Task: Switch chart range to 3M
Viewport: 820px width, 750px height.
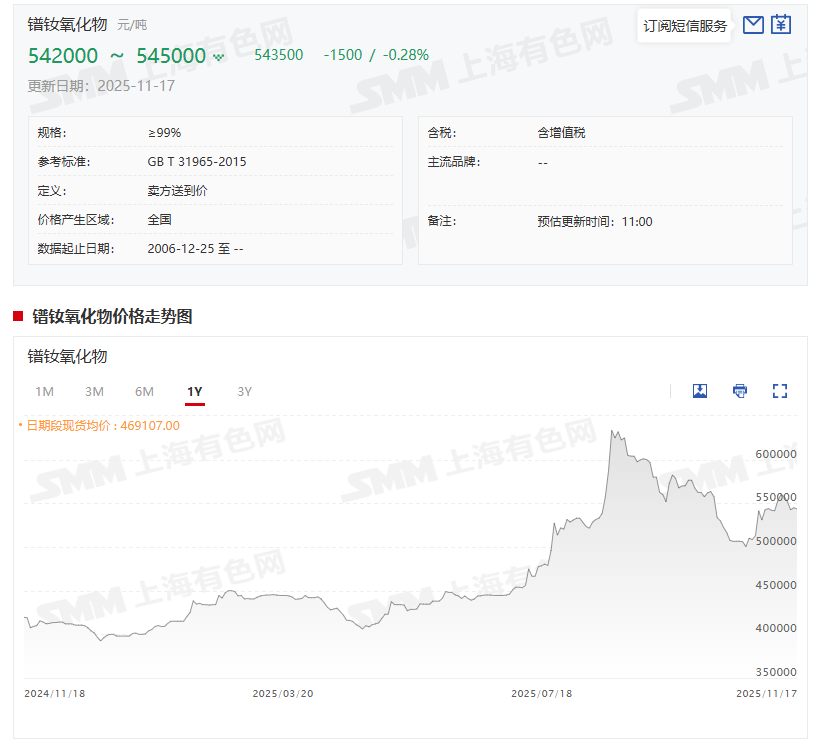Action: [94, 392]
